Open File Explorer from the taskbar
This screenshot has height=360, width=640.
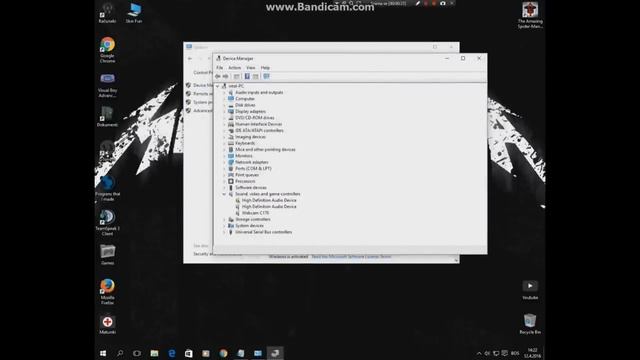(x=154, y=353)
